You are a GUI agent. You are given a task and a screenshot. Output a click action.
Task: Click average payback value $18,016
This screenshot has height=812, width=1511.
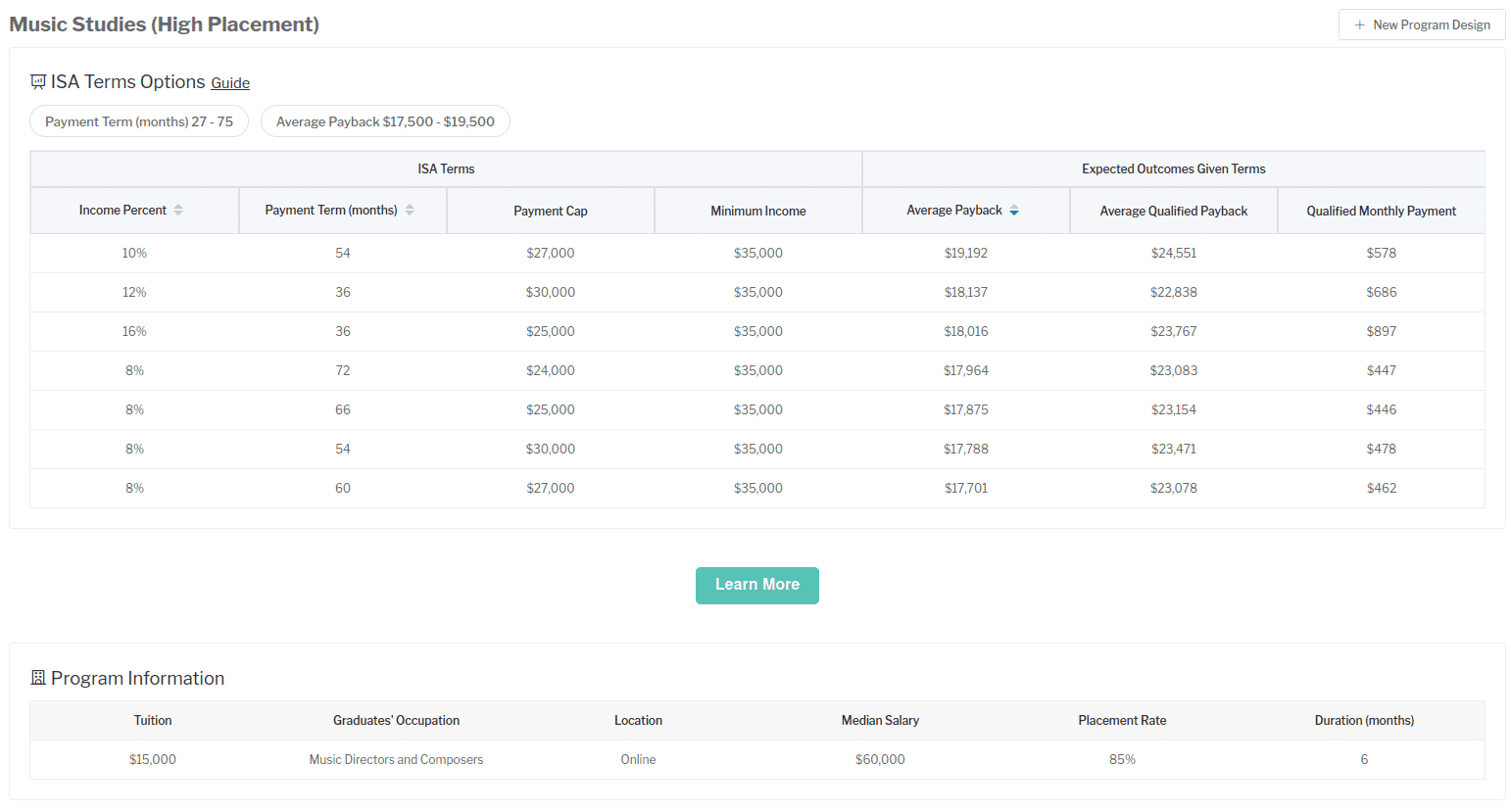point(966,331)
